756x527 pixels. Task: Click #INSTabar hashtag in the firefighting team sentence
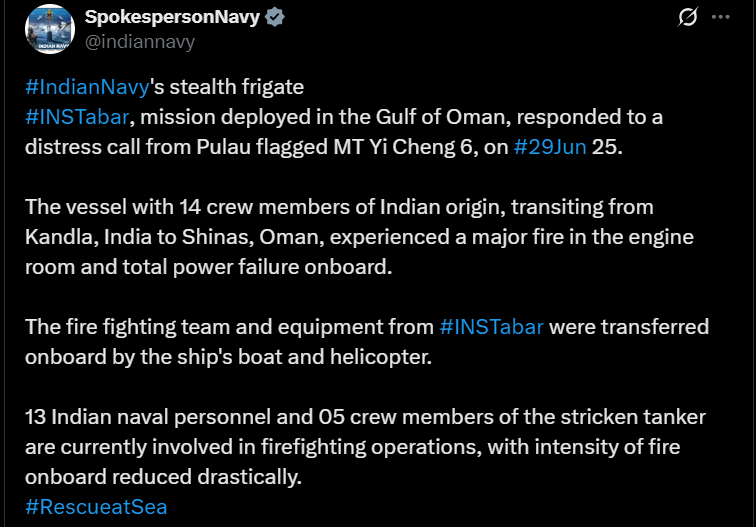click(491, 326)
